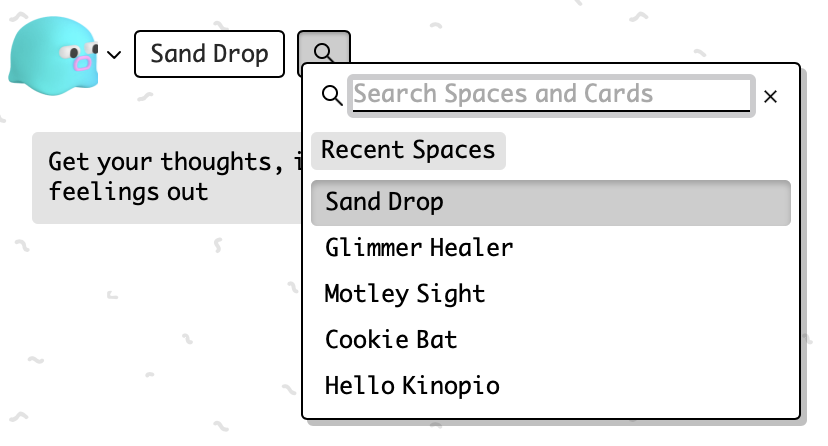Viewport: 828px width, 446px height.
Task: Expand the chevron beside the Kinopio logo
Action: coord(115,55)
